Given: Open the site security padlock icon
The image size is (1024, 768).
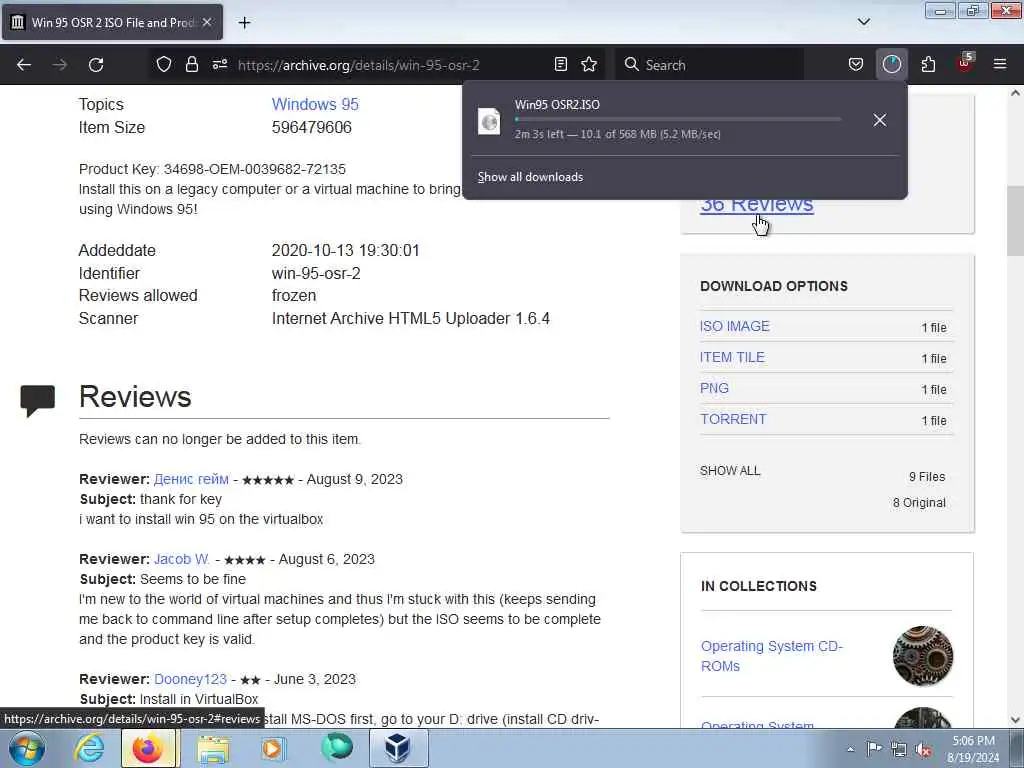Looking at the screenshot, I should pyautogui.click(x=191, y=65).
